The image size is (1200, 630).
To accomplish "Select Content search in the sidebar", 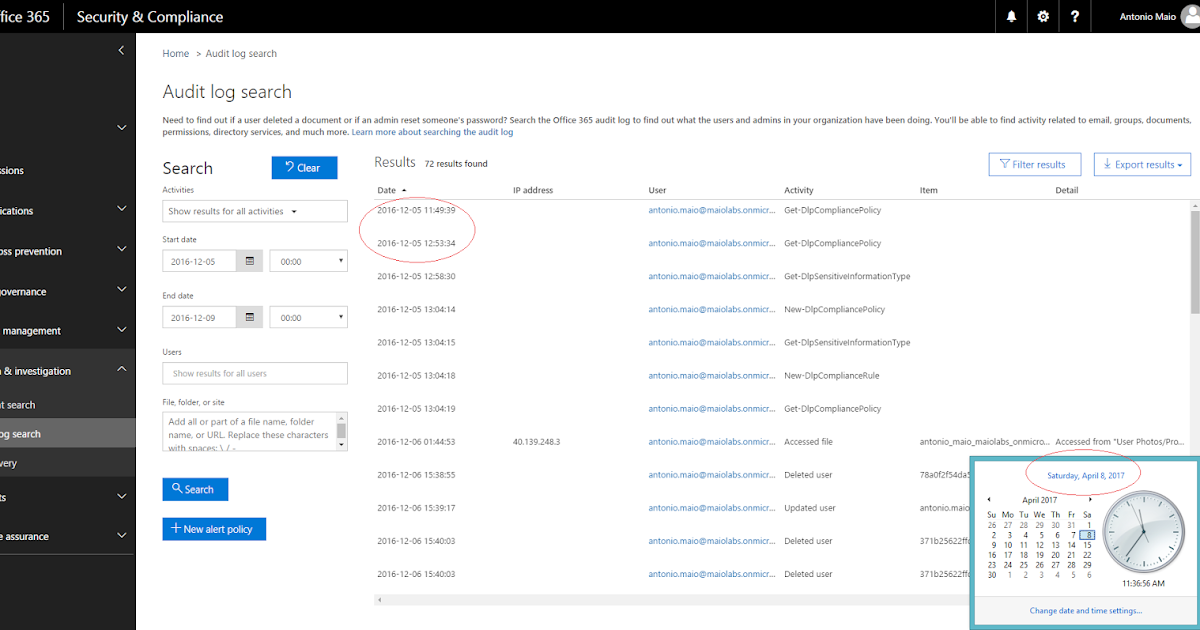I will (30, 404).
